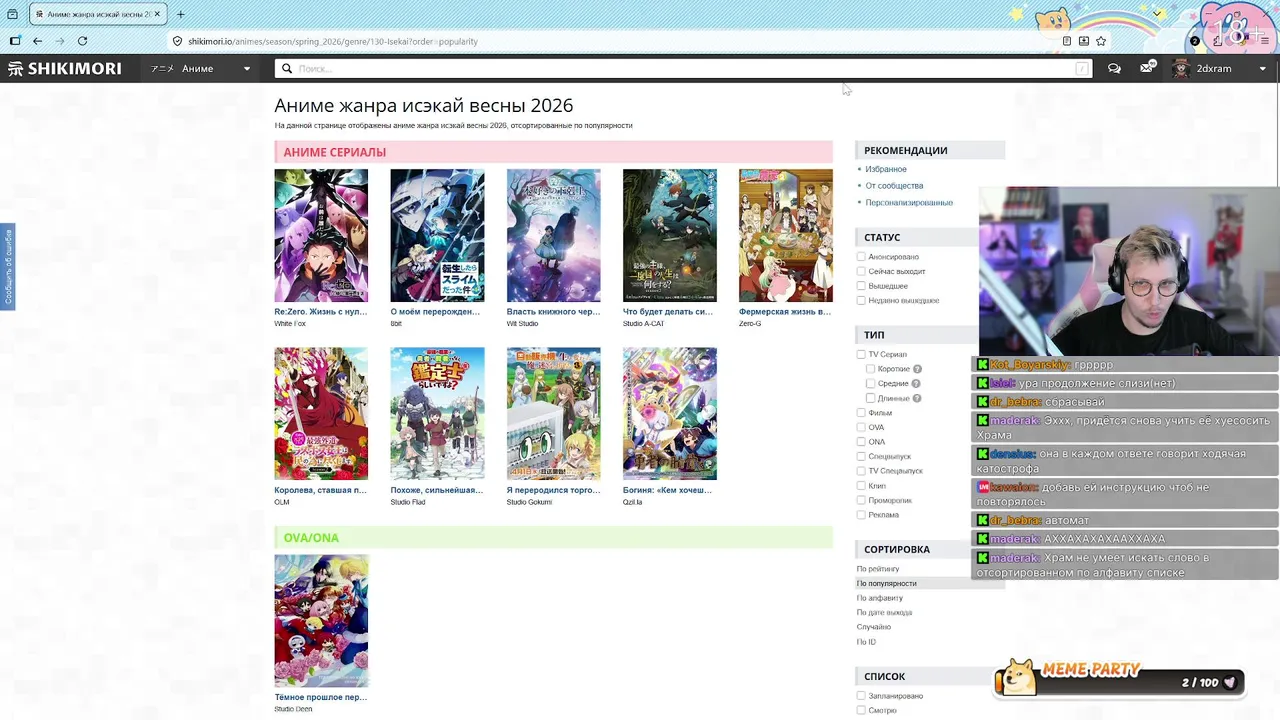The width and height of the screenshot is (1280, 720).
Task: Click help icon next to Средние
Action: coord(915,383)
